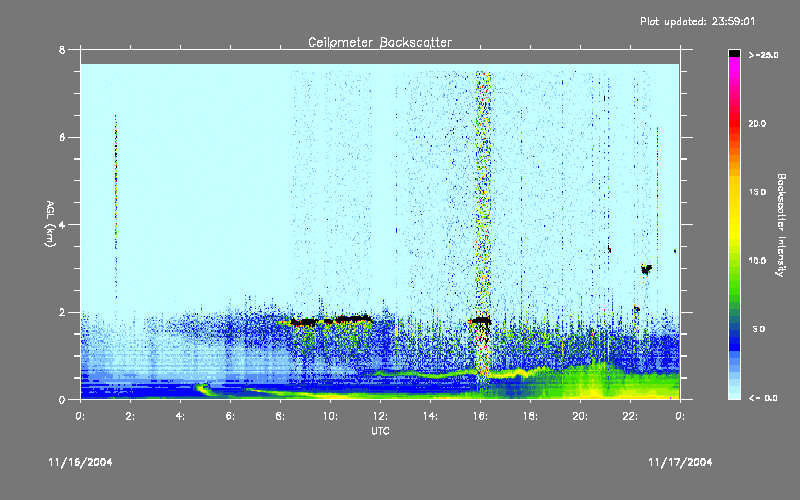Click the y-axis tick label "2"
The width and height of the screenshot is (800, 500).
(x=62, y=313)
